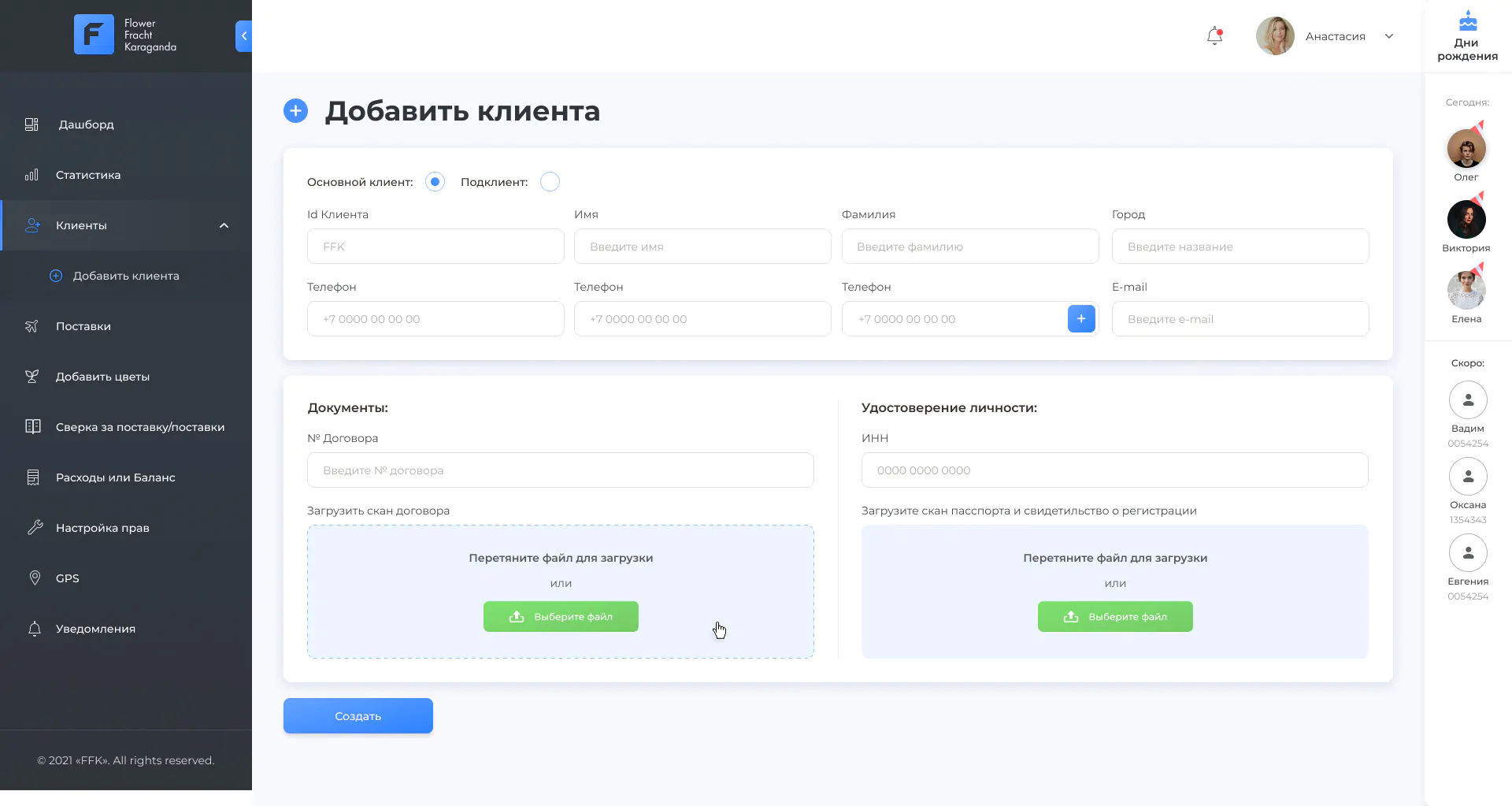Click the plus circle next to Добавить клиента in the sidebar
This screenshot has height=806, width=1512.
point(56,276)
